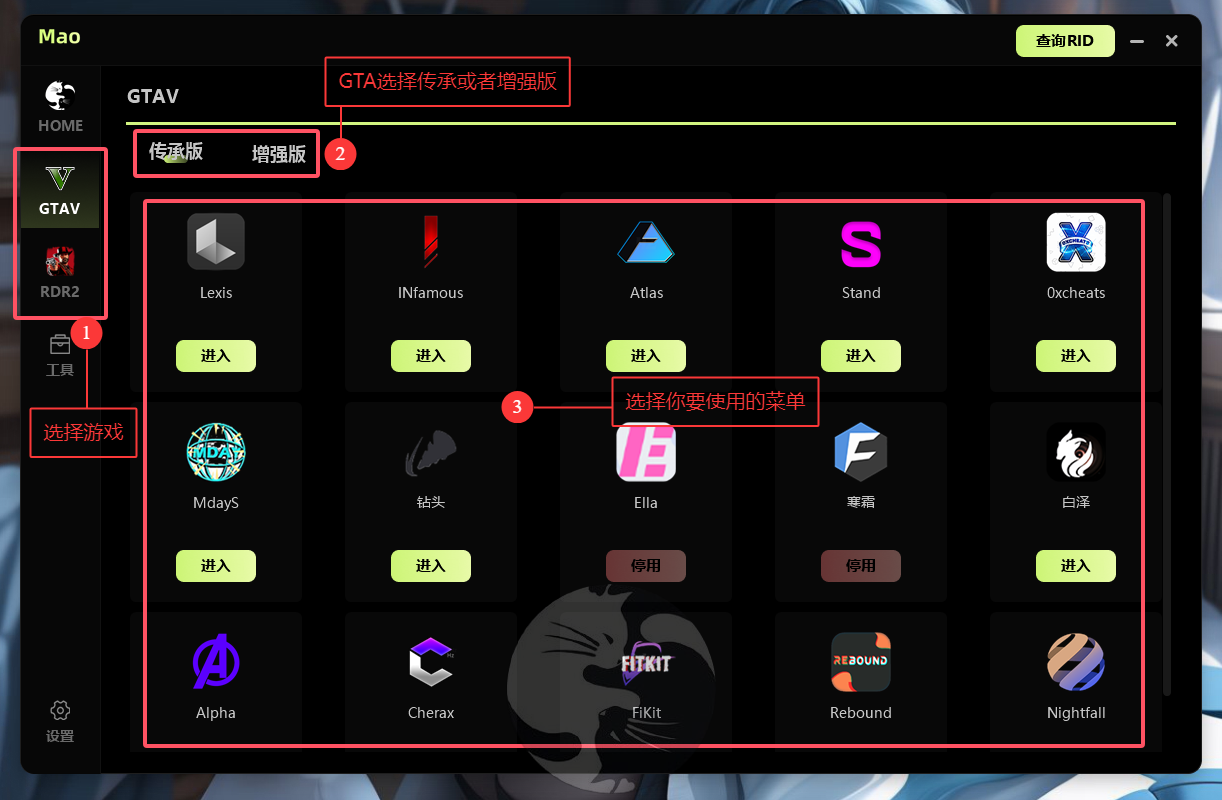Click the 停用 button under 寒霜
Screen dimensions: 1222x800
click(861, 566)
